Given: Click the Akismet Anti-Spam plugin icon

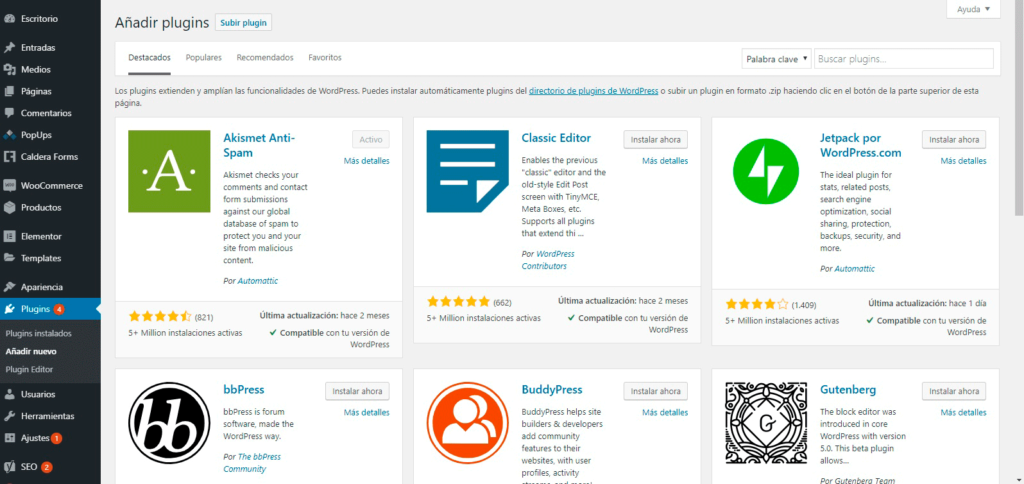Looking at the screenshot, I should click(170, 171).
